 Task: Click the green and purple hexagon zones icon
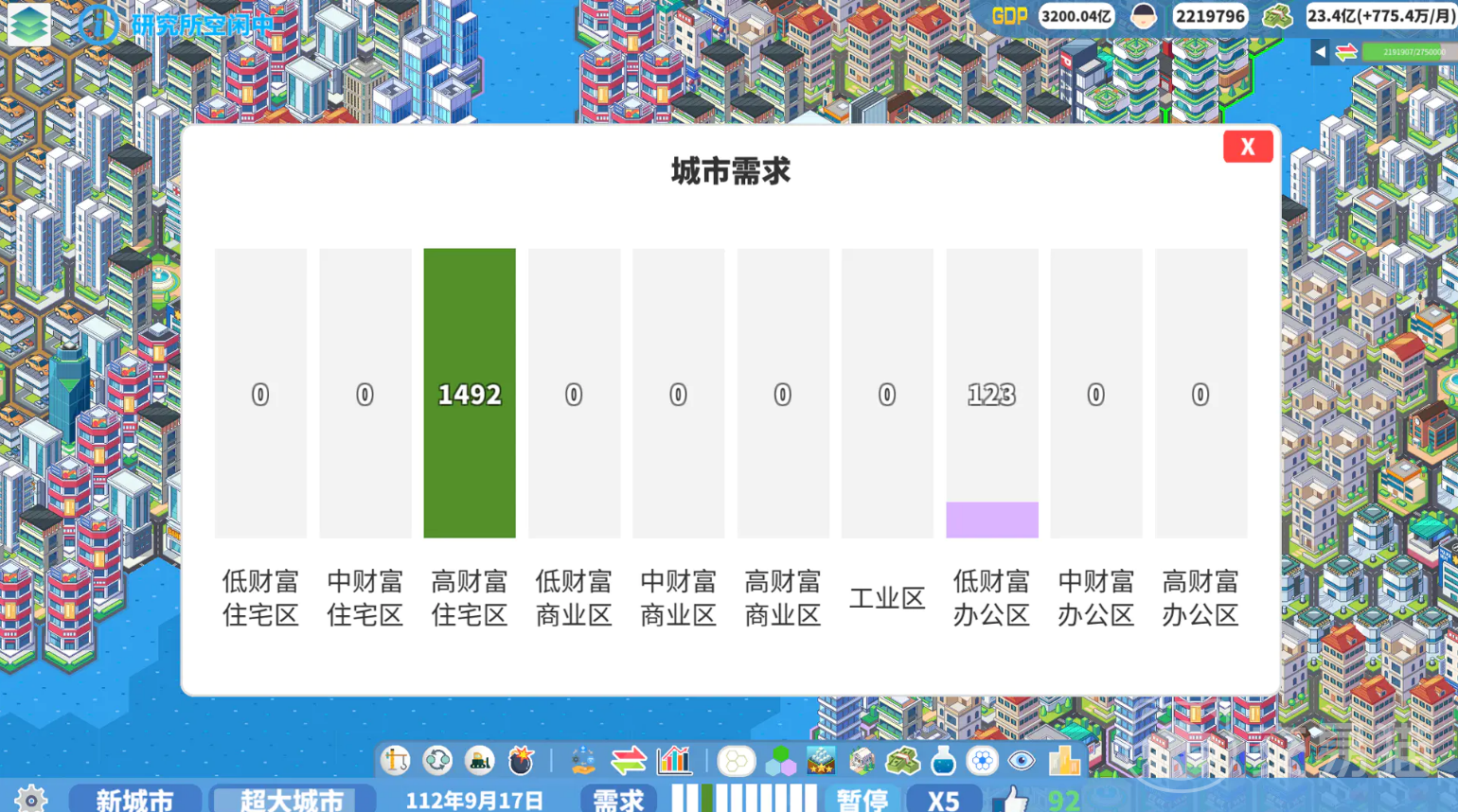pyautogui.click(x=779, y=761)
